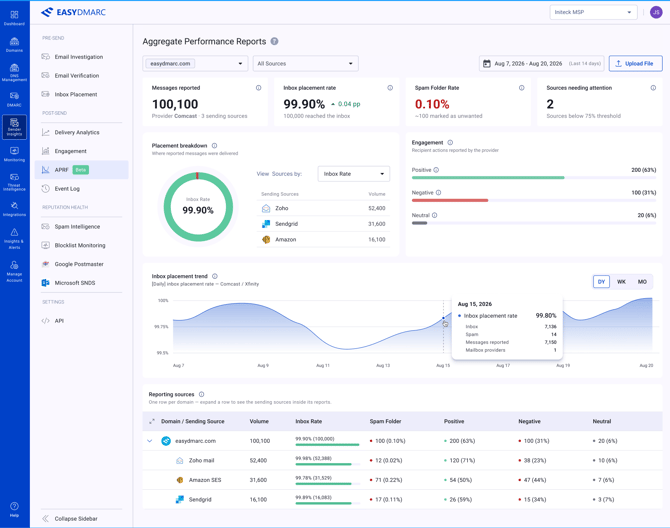This screenshot has height=528, width=670.
Task: Click info icon on Messages reported card
Action: point(259,88)
